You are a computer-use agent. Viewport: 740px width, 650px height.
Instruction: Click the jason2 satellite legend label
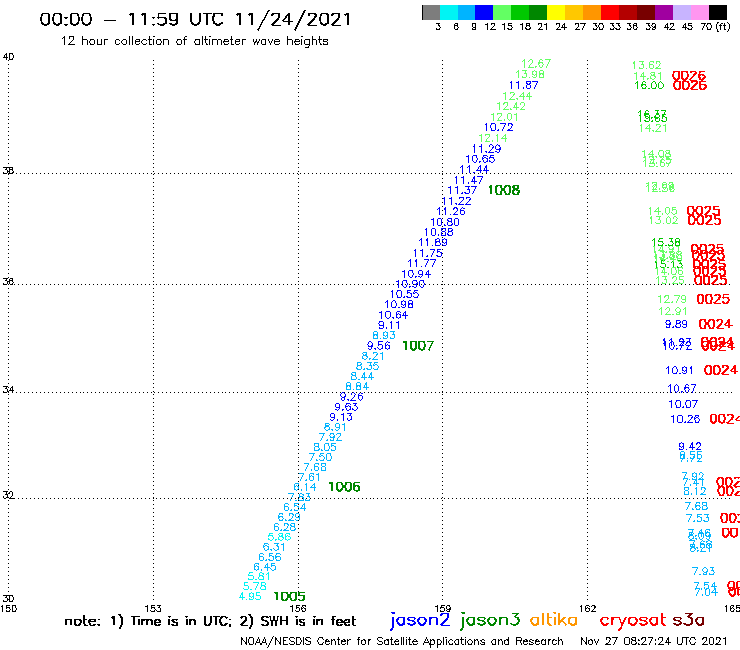(420, 620)
